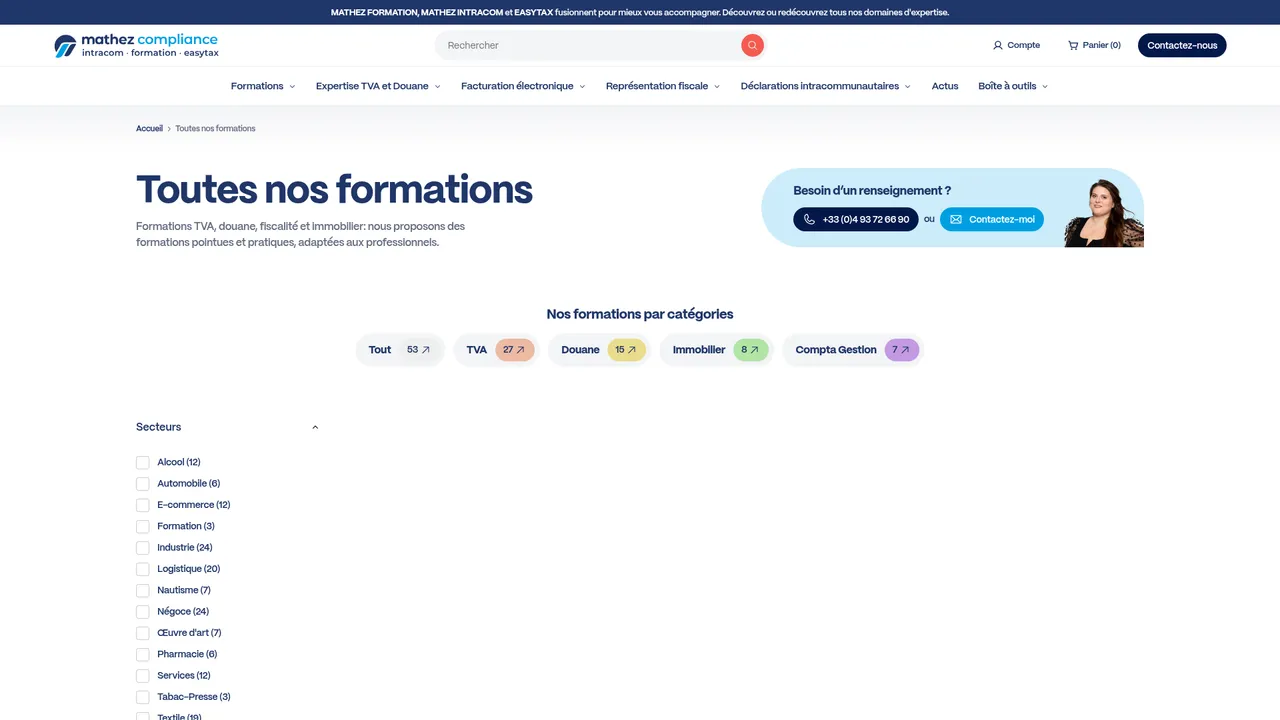Image resolution: width=1280 pixels, height=720 pixels.
Task: Select the Tout category with 53 formations
Action: [400, 350]
